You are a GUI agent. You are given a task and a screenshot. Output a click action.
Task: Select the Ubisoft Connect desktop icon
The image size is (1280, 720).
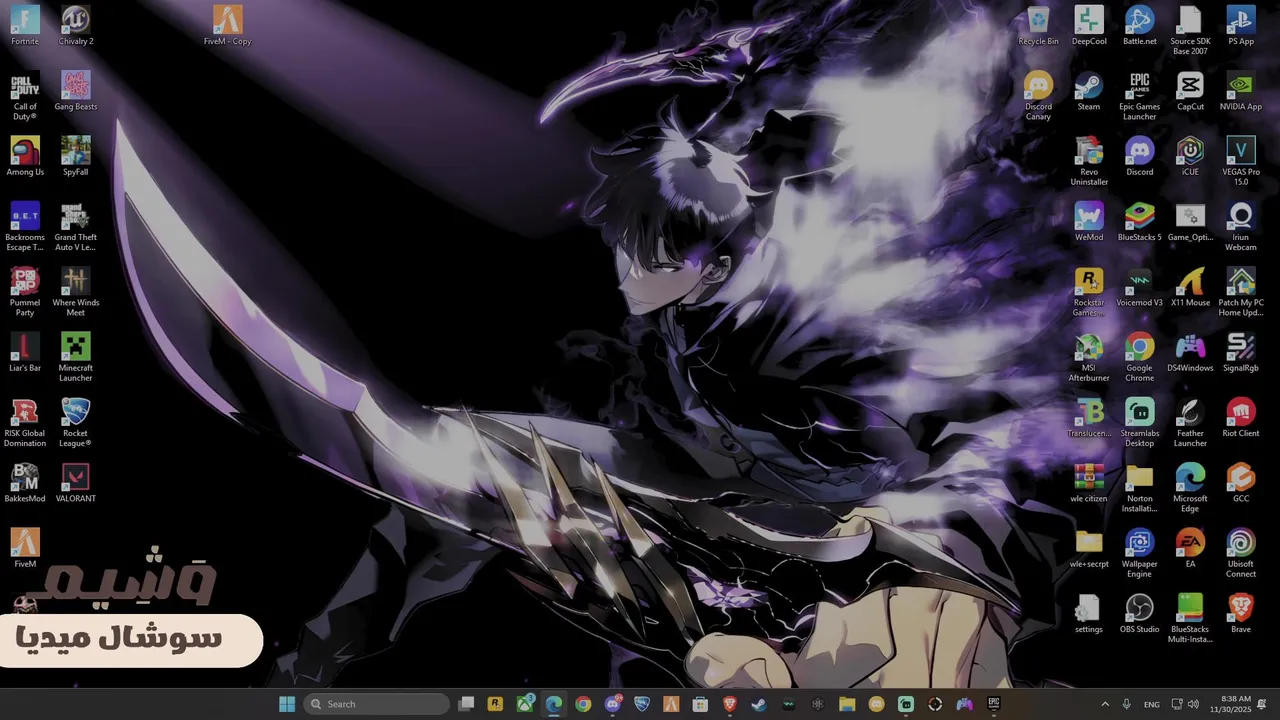tap(1241, 553)
